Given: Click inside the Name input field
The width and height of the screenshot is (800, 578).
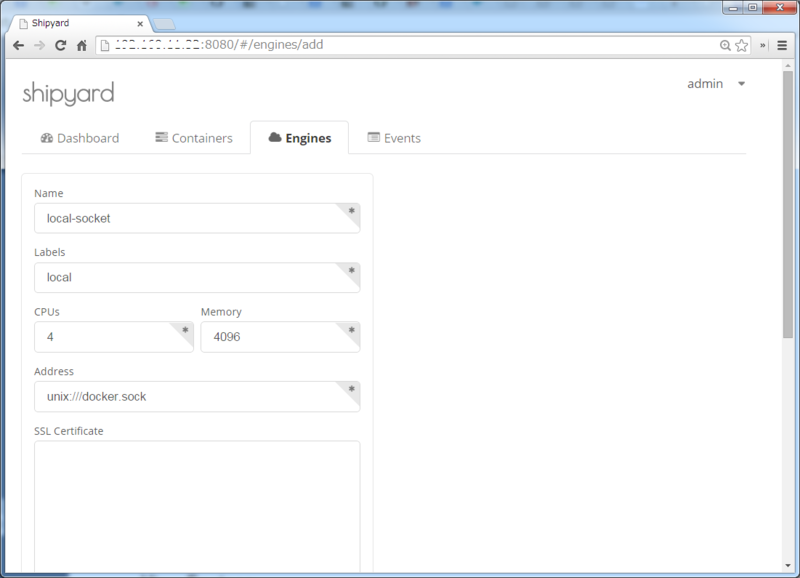Looking at the screenshot, I should [x=197, y=217].
